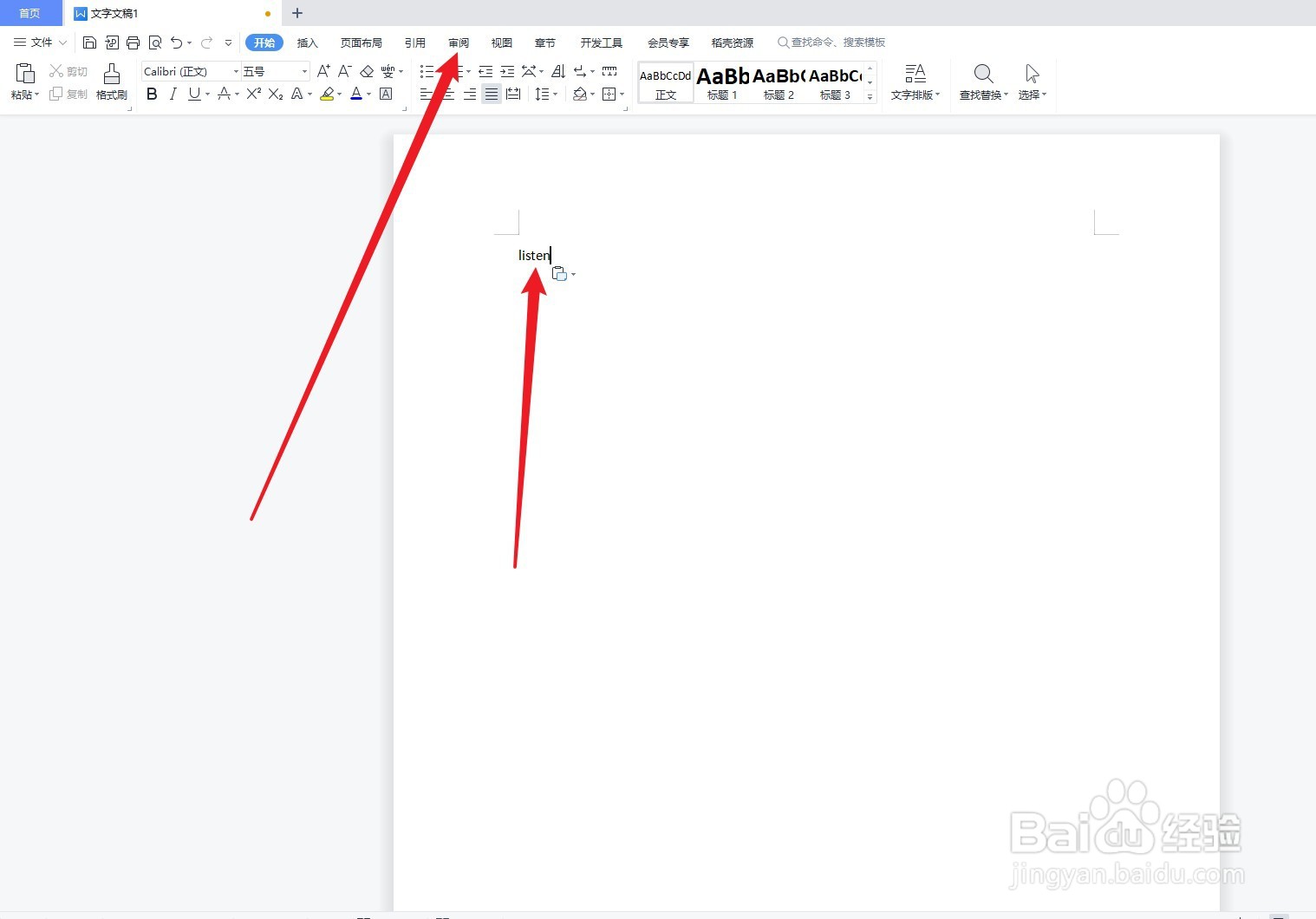The image size is (1316, 919).
Task: Click the ruler tab stops icon
Action: point(609,71)
